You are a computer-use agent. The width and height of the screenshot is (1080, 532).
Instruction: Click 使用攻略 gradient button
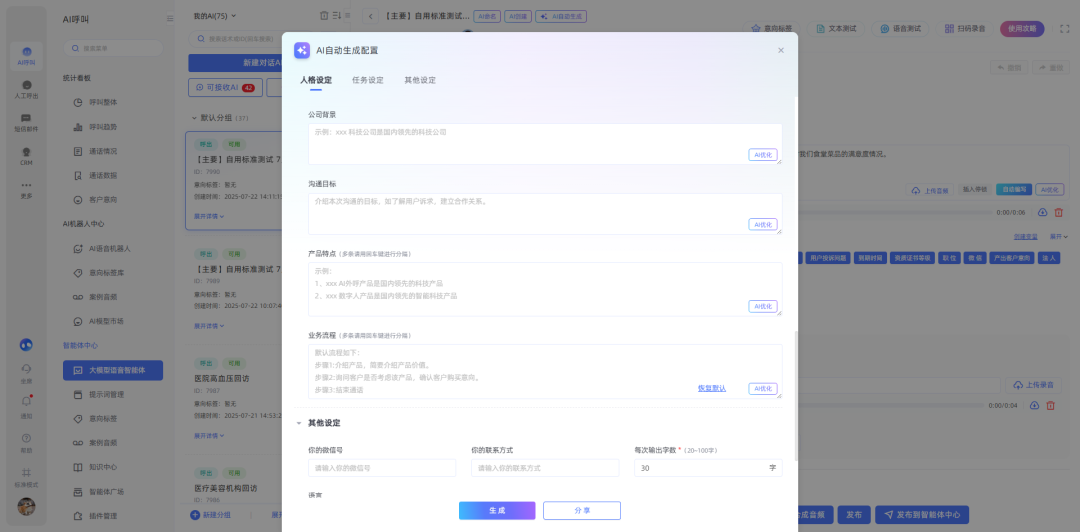click(1022, 29)
